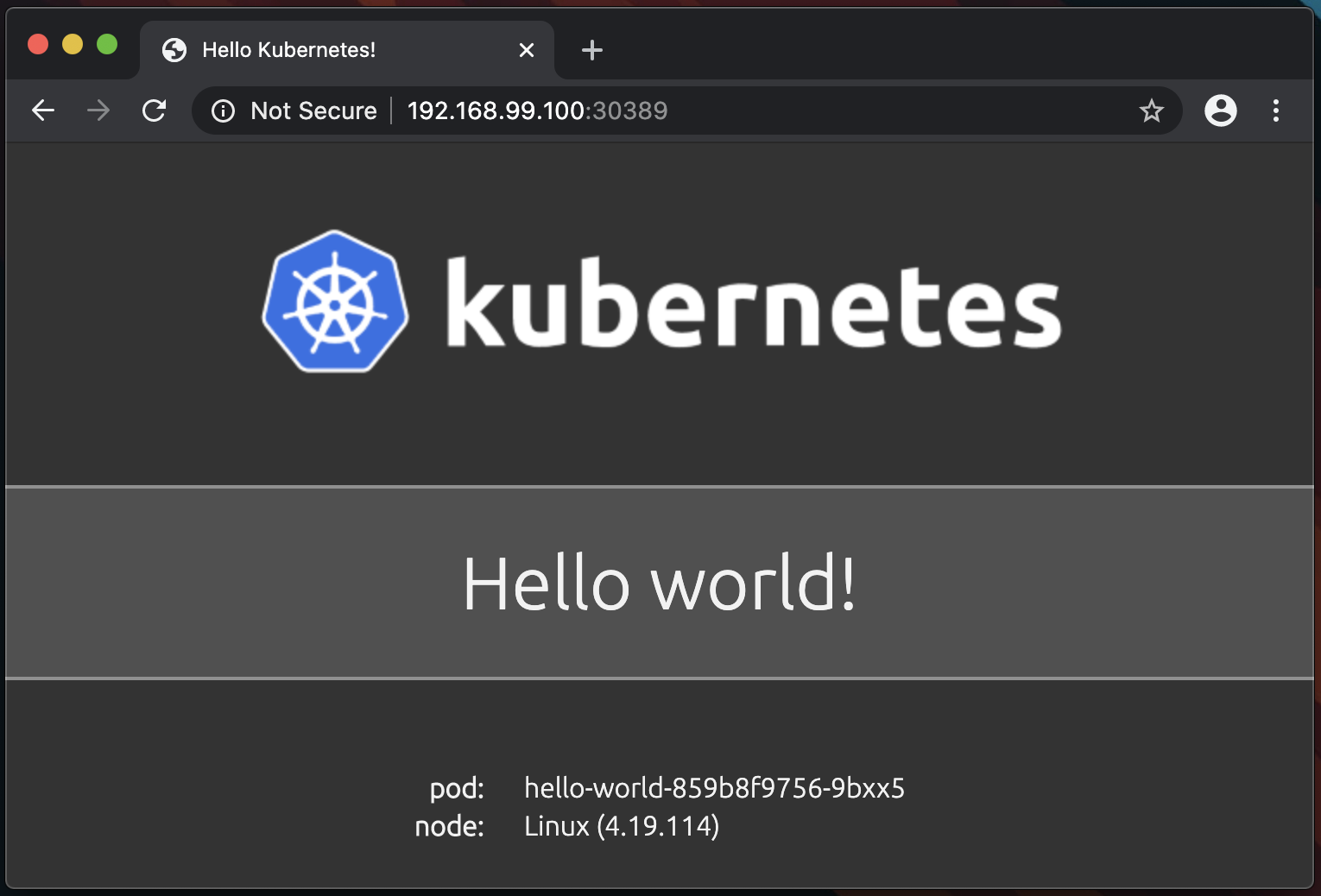
Task: Click the kubernetes wordmark text
Action: 754,303
